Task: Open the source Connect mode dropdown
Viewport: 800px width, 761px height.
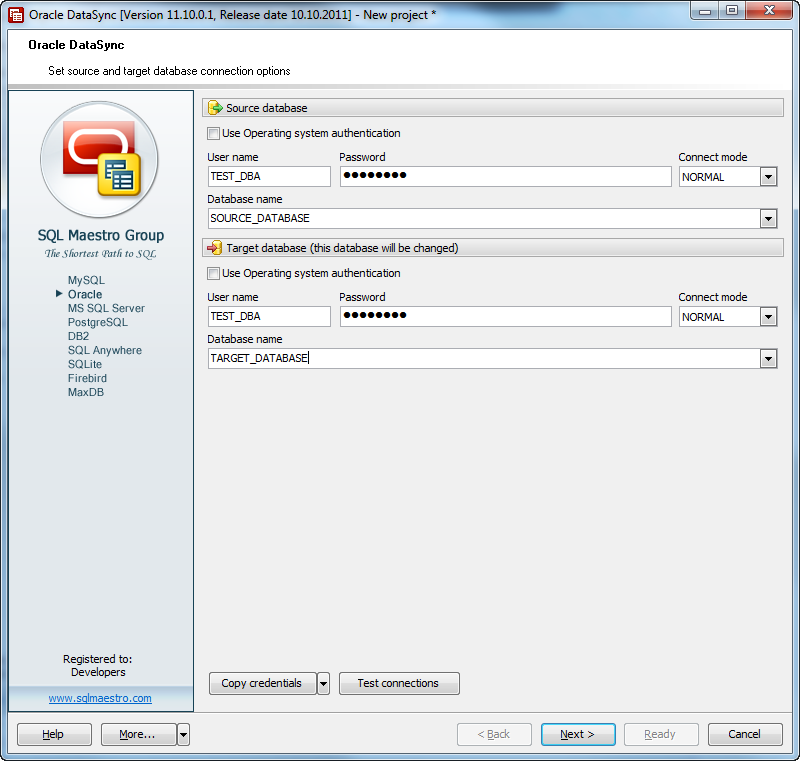Action: pyautogui.click(x=766, y=177)
